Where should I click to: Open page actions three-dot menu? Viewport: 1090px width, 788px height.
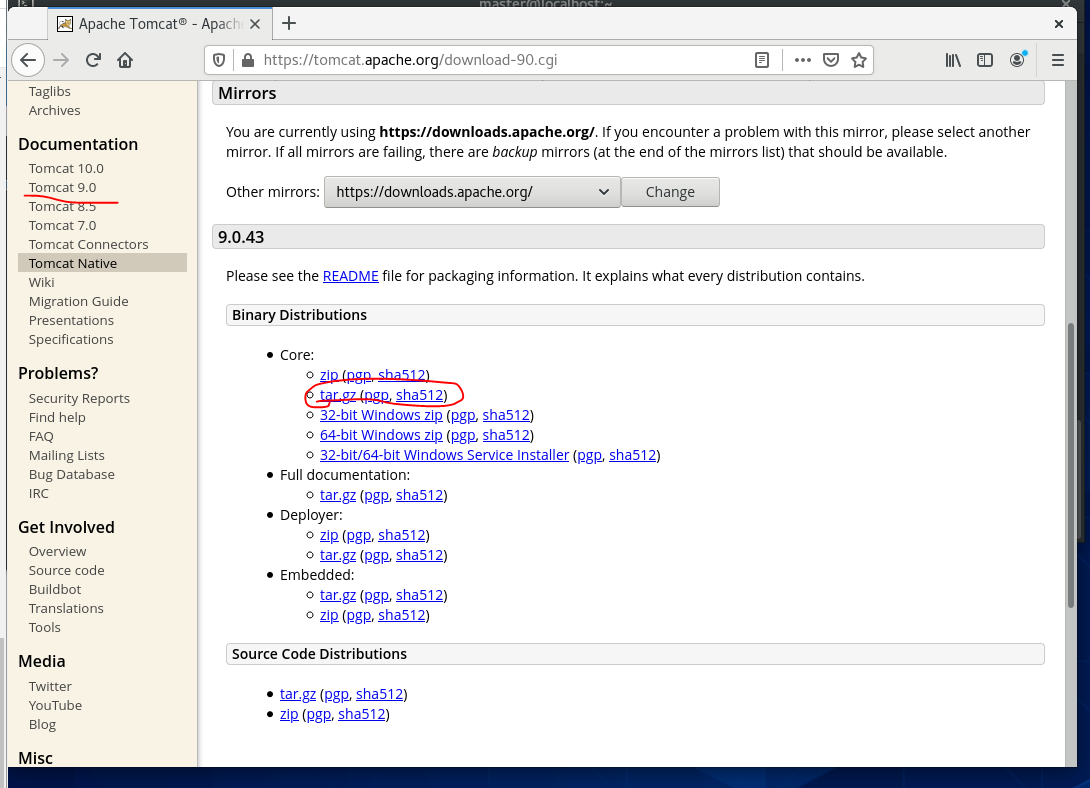[x=803, y=60]
